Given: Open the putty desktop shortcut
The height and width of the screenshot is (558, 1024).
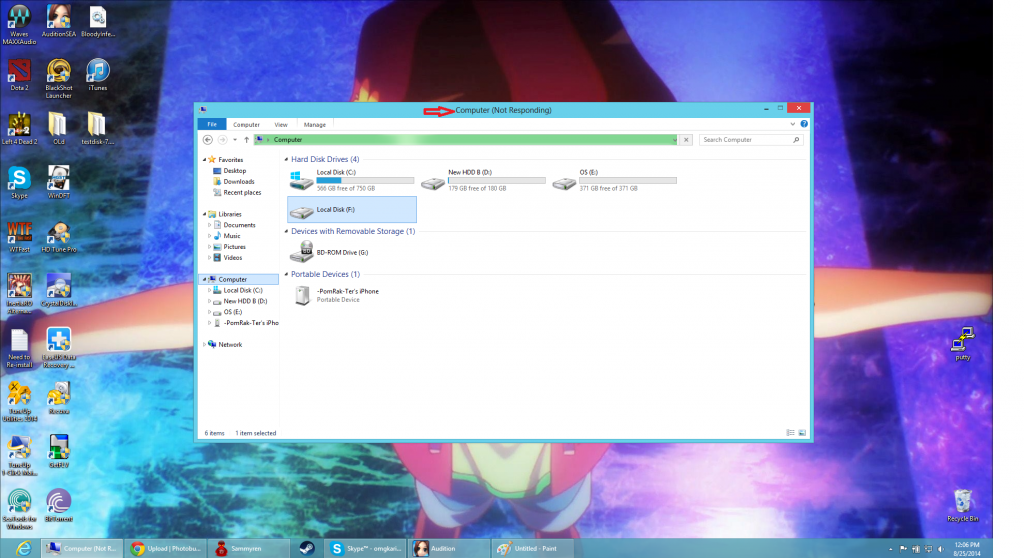Looking at the screenshot, I should point(963,344).
